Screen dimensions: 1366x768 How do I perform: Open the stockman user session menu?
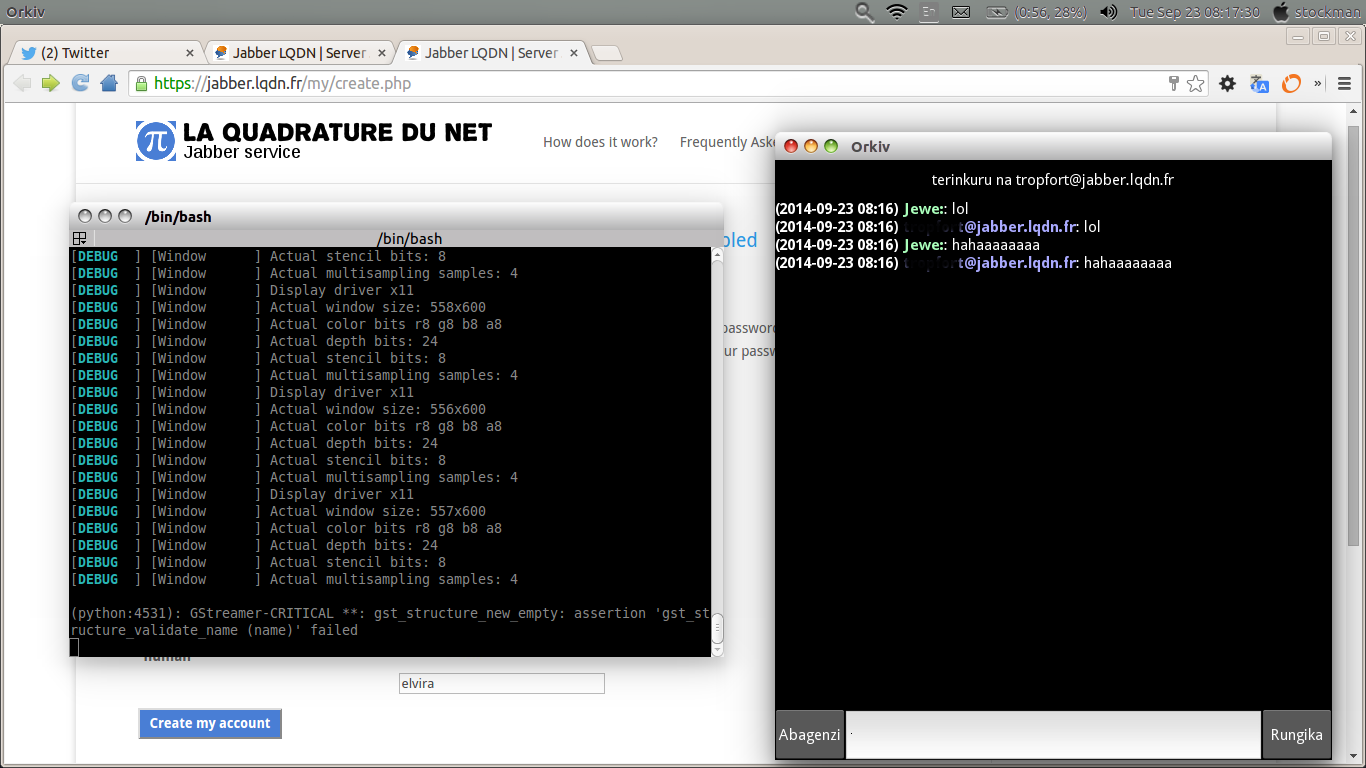[x=1316, y=12]
